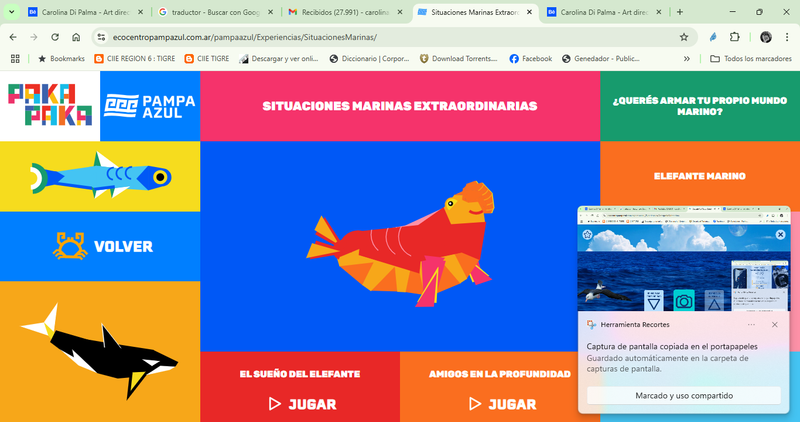
Task: Click the Paka Paka logo
Action: (50, 105)
